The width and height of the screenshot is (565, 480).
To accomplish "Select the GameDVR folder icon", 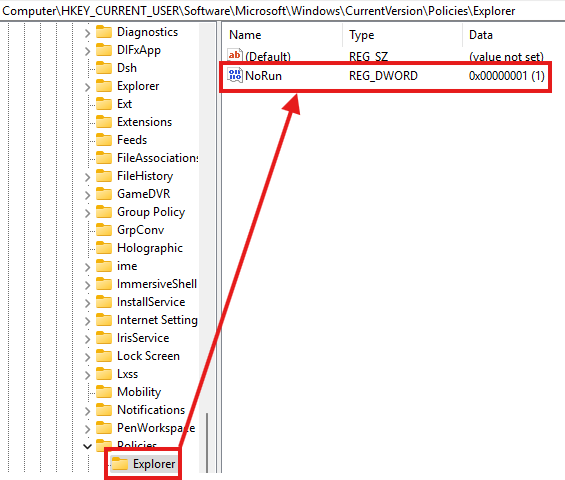I will click(104, 194).
